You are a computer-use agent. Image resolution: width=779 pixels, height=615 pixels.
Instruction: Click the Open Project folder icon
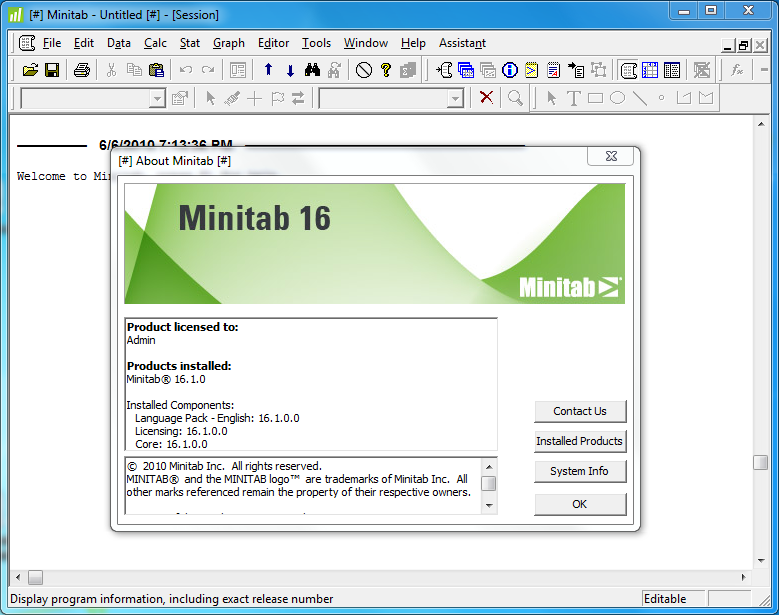30,70
